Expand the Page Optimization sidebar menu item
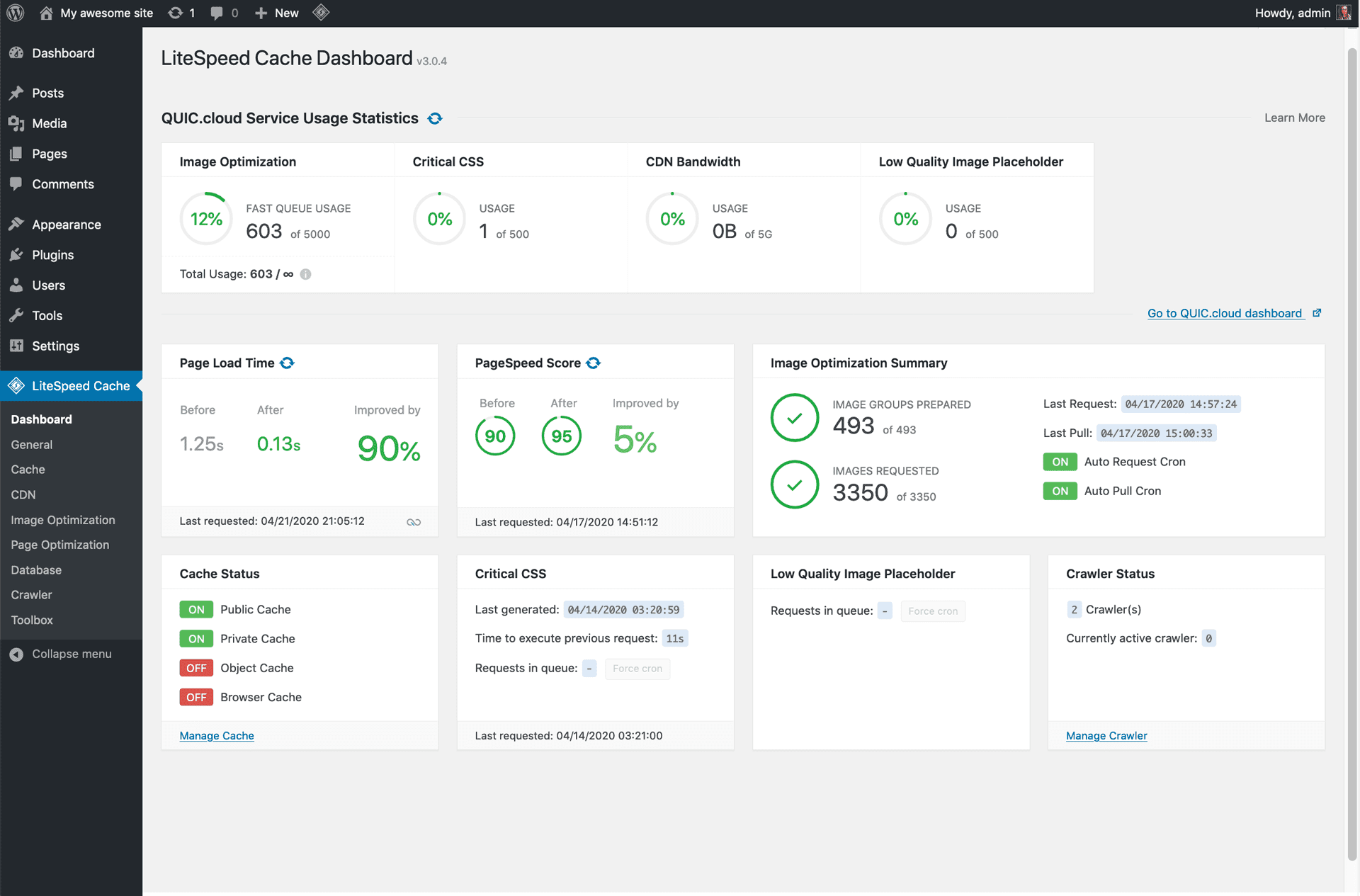The height and width of the screenshot is (896, 1360). coord(59,543)
